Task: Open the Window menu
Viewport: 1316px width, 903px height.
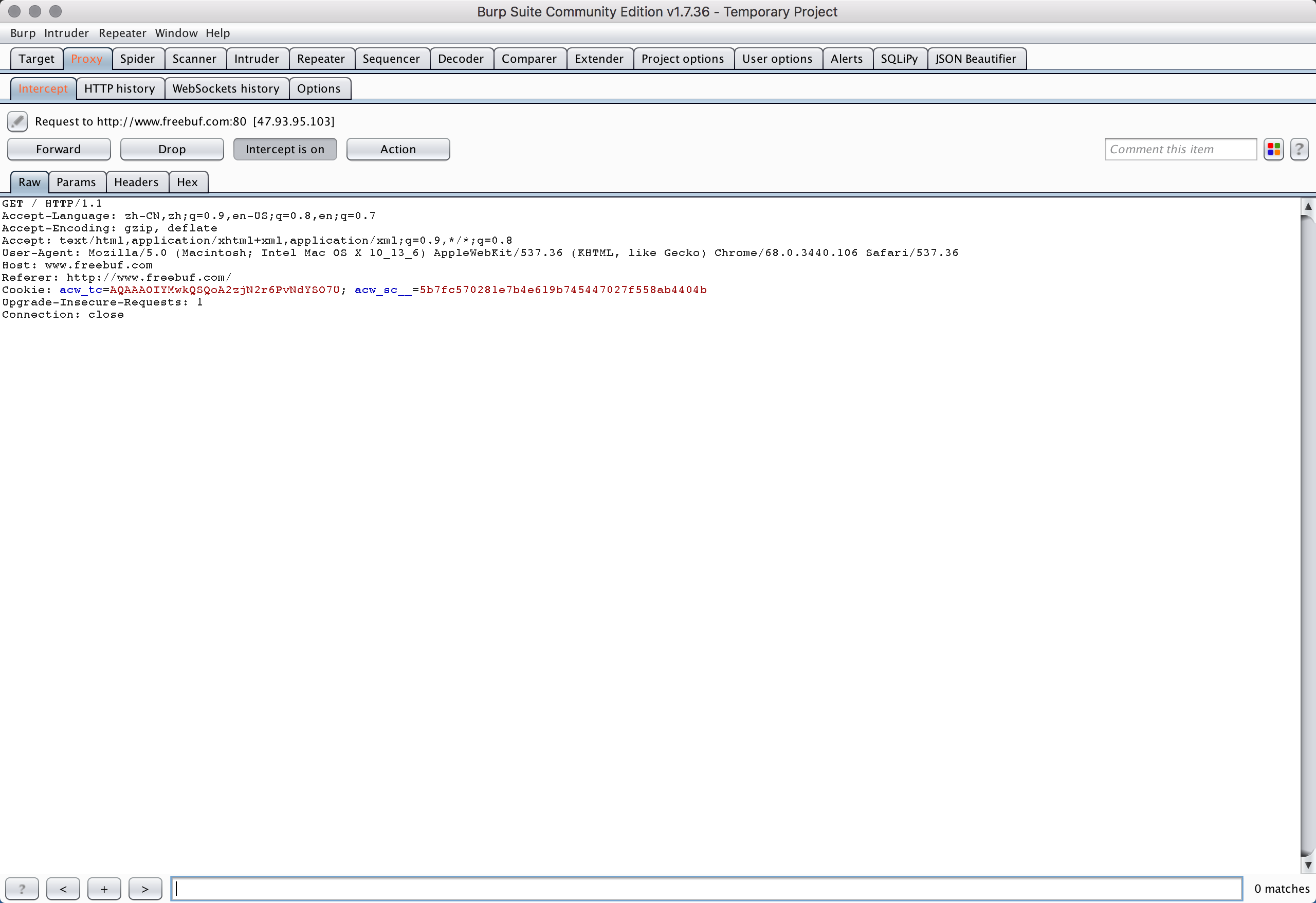Action: coord(176,33)
